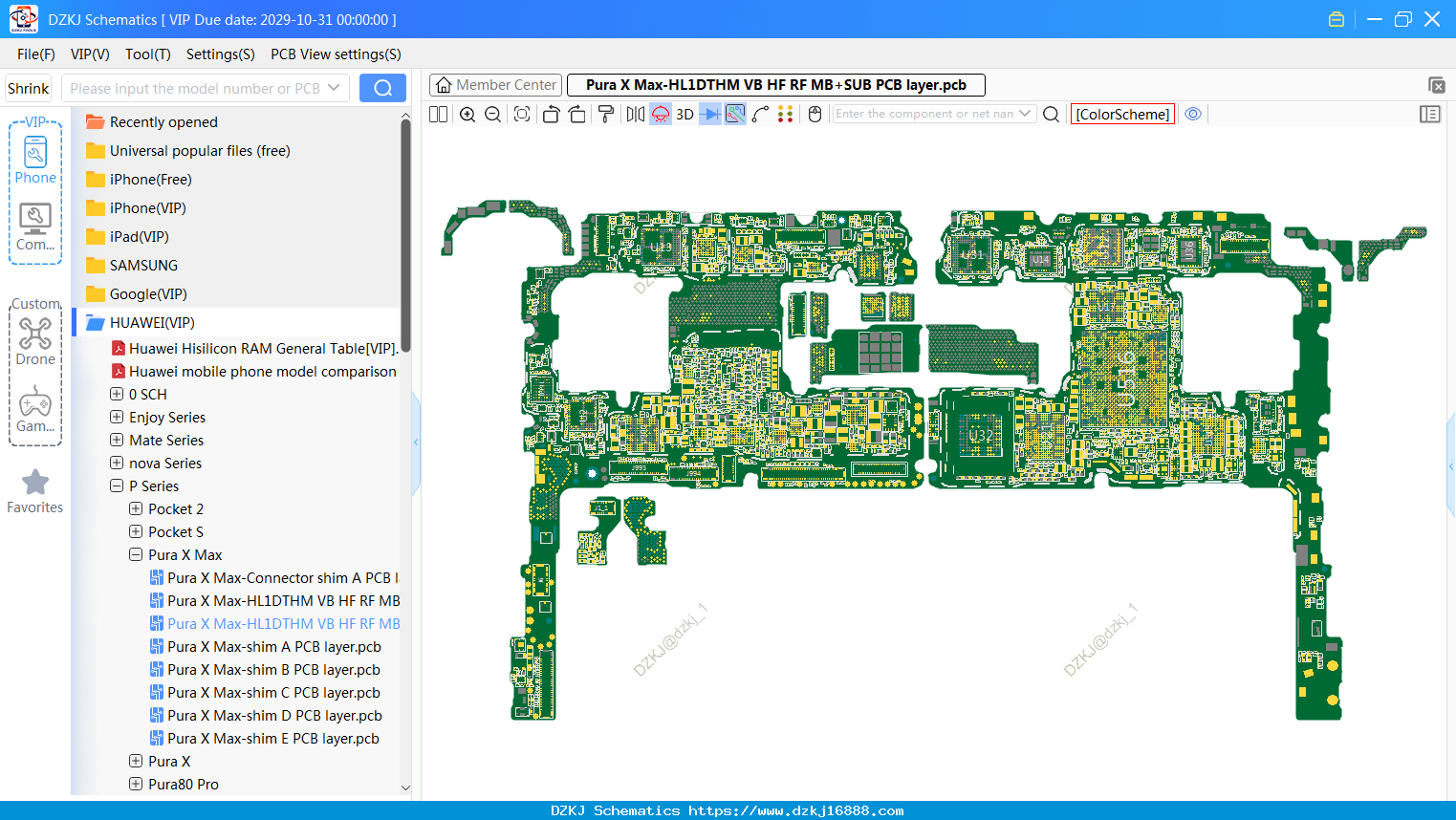The height and width of the screenshot is (820, 1456).
Task: Open the component or net name dropdown
Action: pyautogui.click(x=1025, y=114)
